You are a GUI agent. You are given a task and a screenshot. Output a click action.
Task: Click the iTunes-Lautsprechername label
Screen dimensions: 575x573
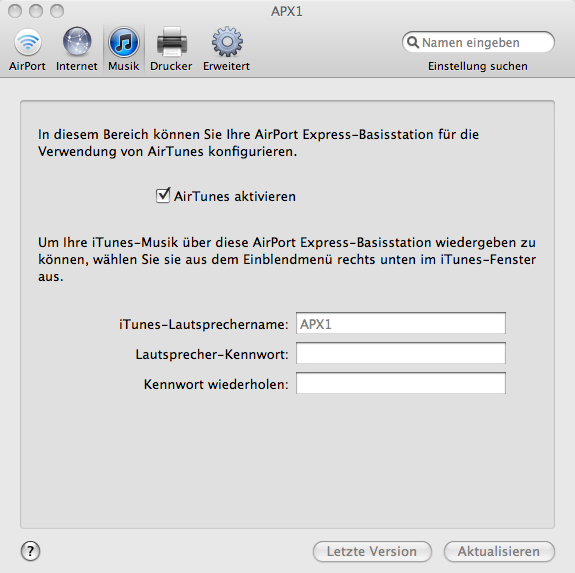coord(204,324)
